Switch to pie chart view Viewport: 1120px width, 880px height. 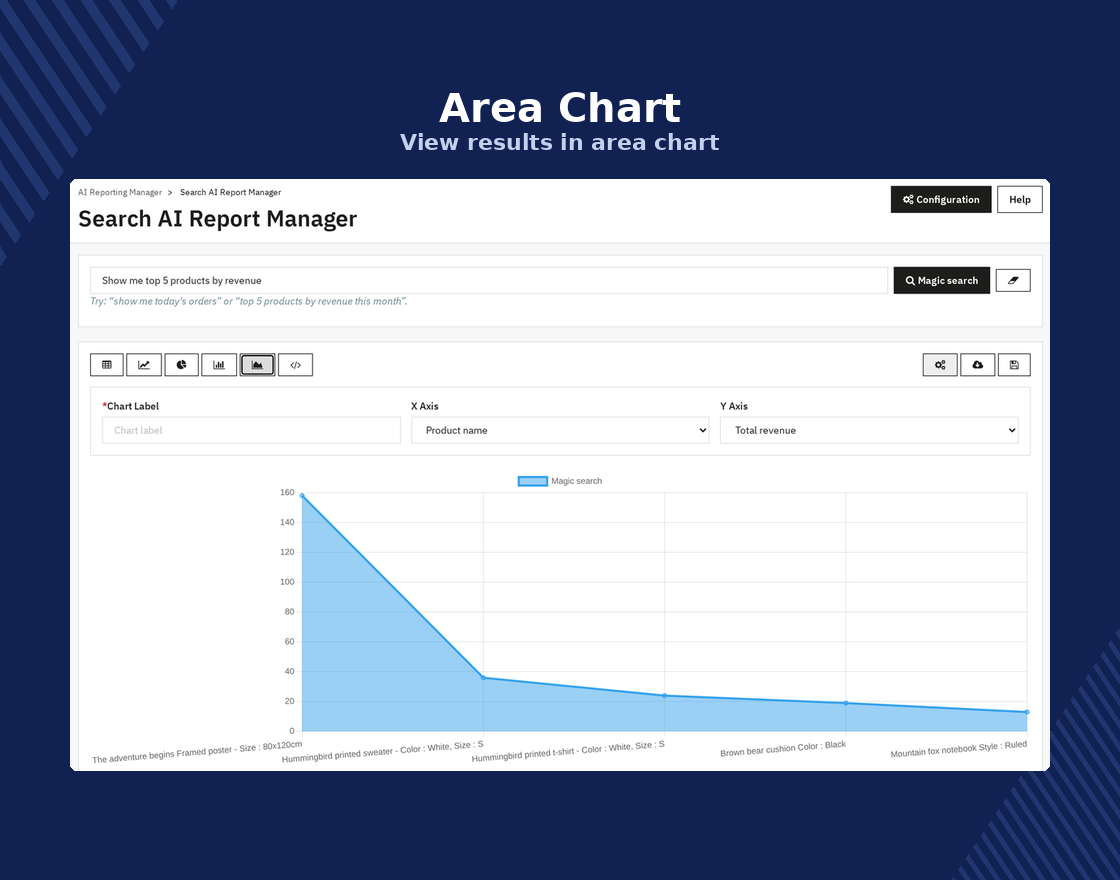pyautogui.click(x=181, y=365)
